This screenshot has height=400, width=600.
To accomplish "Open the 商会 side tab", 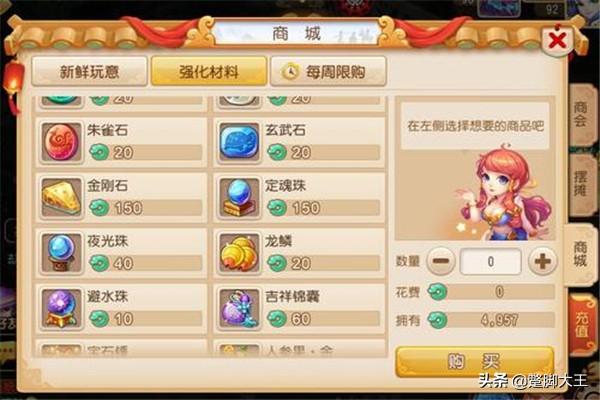I will (x=581, y=114).
